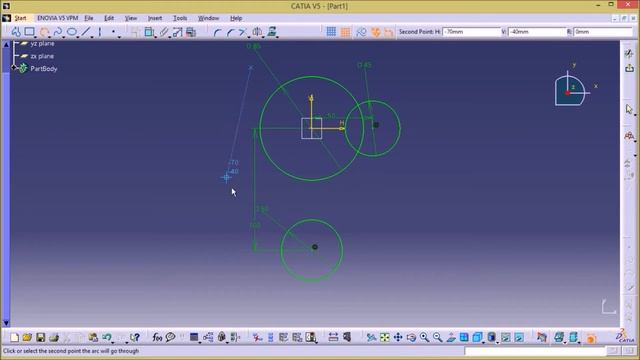The height and width of the screenshot is (360, 640).
Task: Select the Circle sketch tool
Action: point(44,32)
